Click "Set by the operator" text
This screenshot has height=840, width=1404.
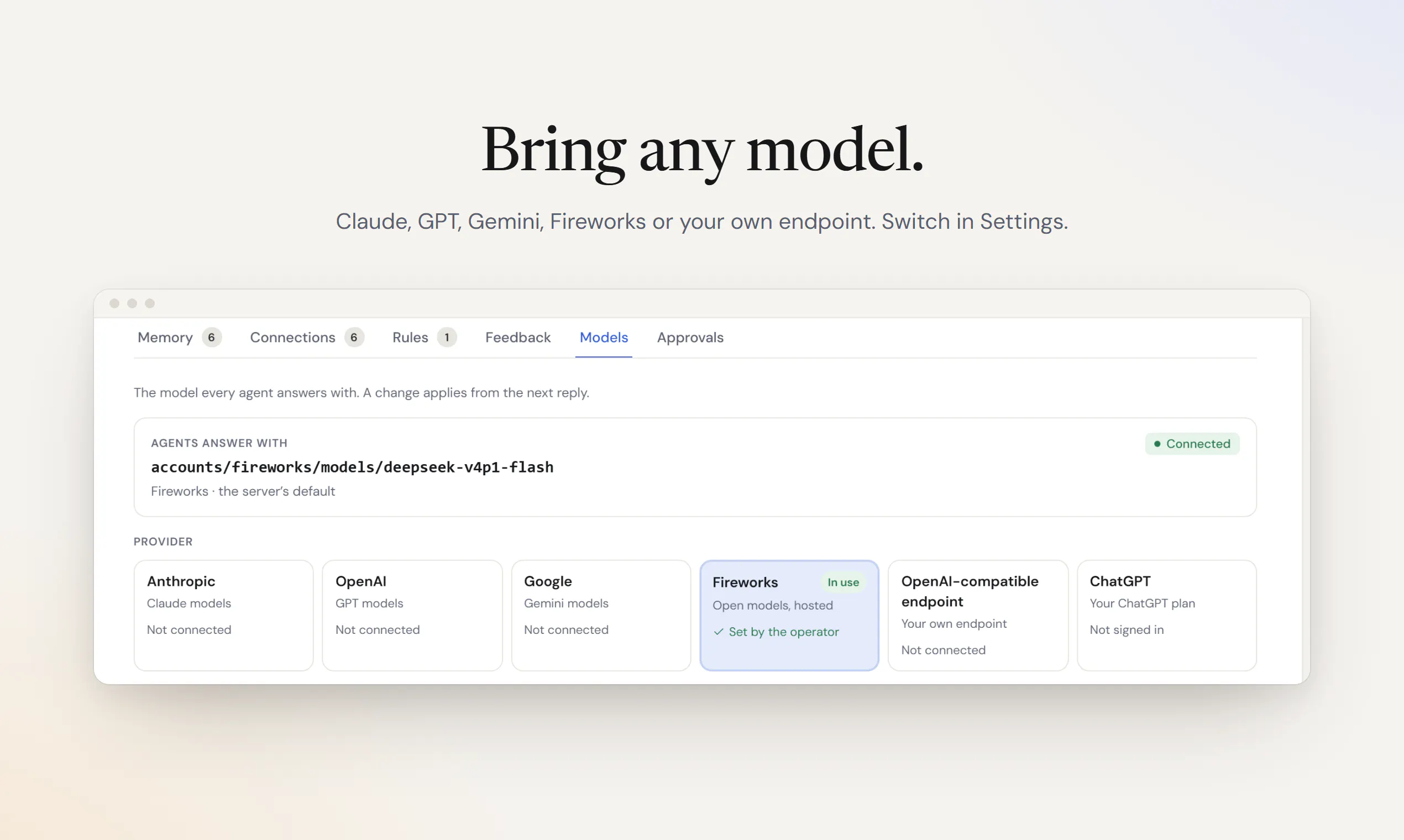(783, 632)
